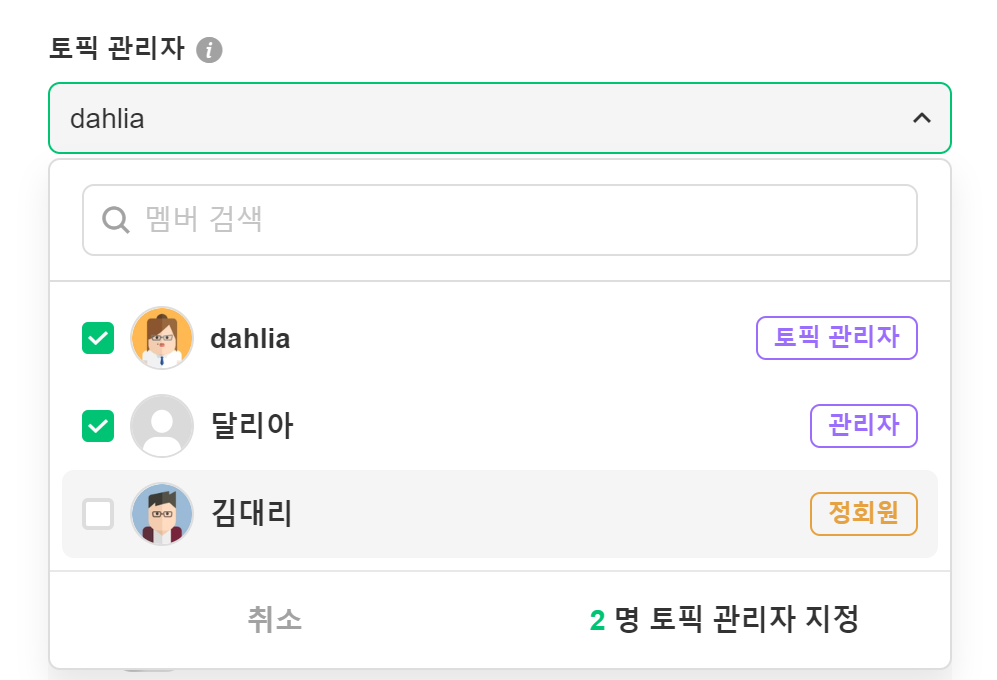Click the 관리자 badge next to 달리아
The width and height of the screenshot is (997, 680).
point(863,426)
